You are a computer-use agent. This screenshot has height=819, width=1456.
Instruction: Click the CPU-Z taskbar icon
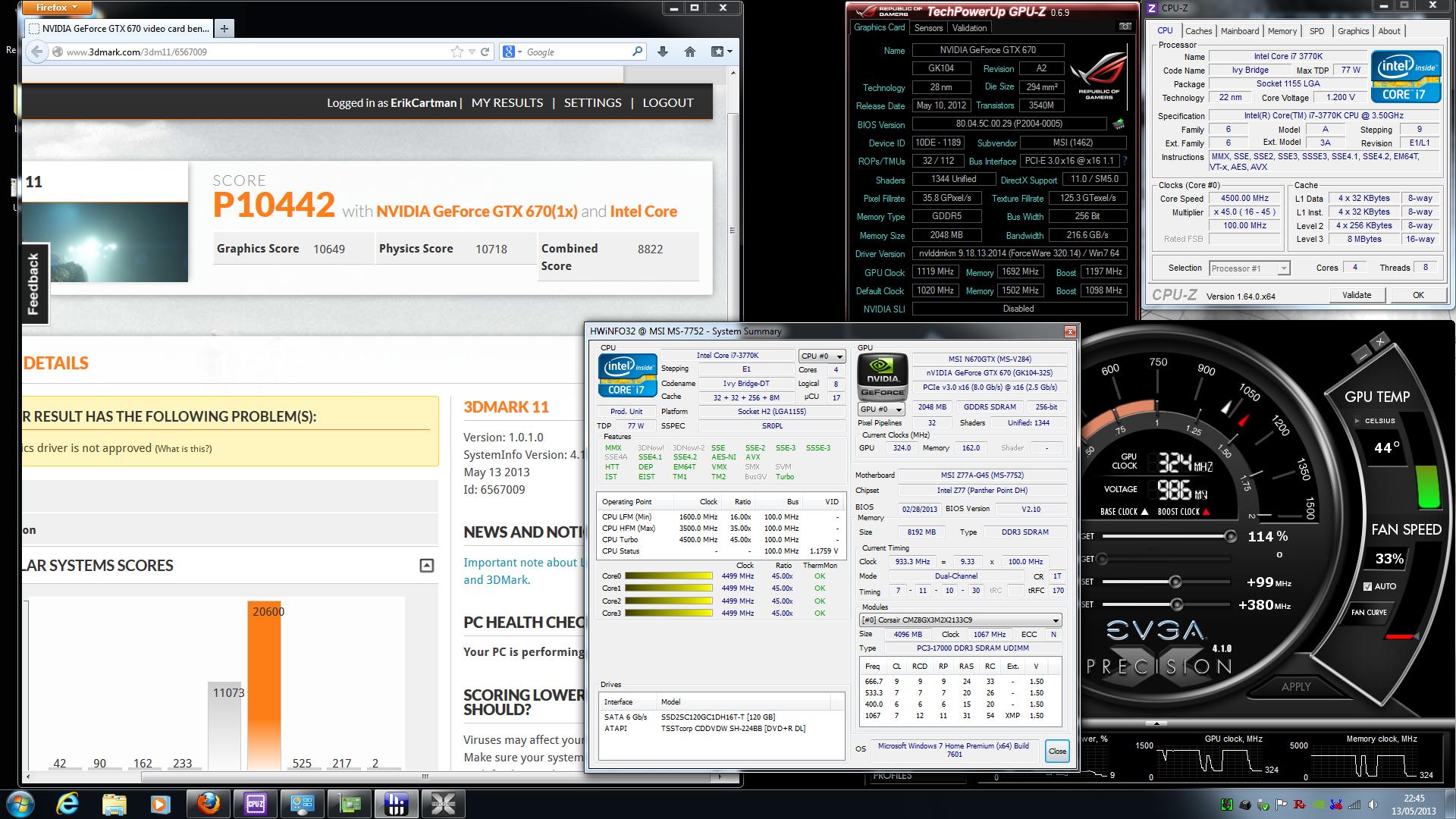[x=255, y=804]
